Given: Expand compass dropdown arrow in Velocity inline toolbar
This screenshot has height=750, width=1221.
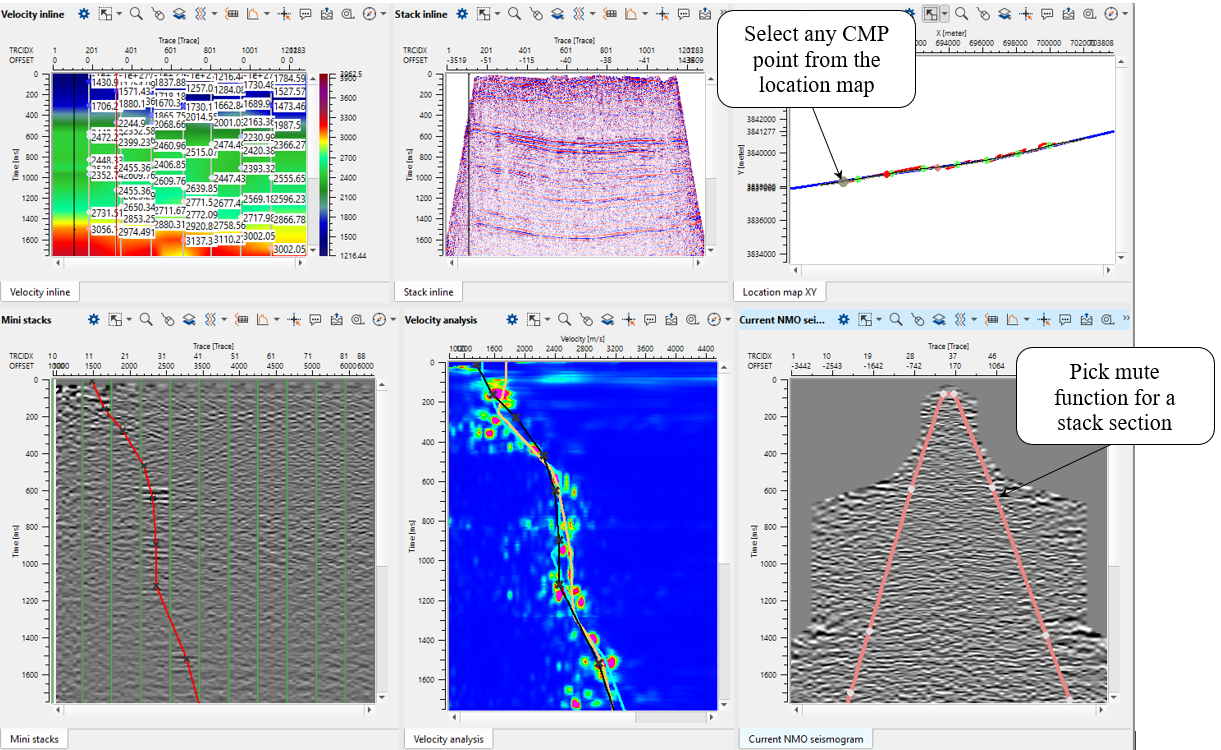Looking at the screenshot, I should pos(383,14).
